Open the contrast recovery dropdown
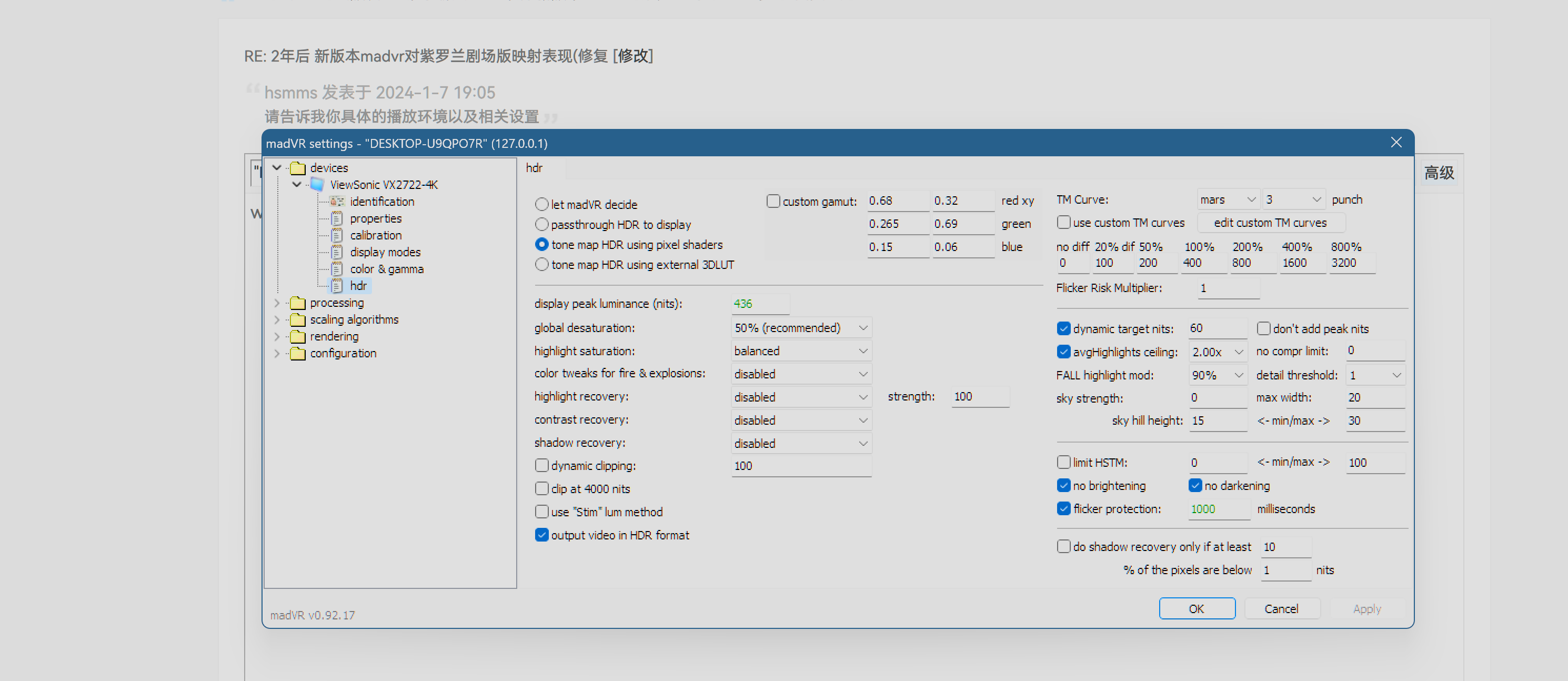 [802, 420]
